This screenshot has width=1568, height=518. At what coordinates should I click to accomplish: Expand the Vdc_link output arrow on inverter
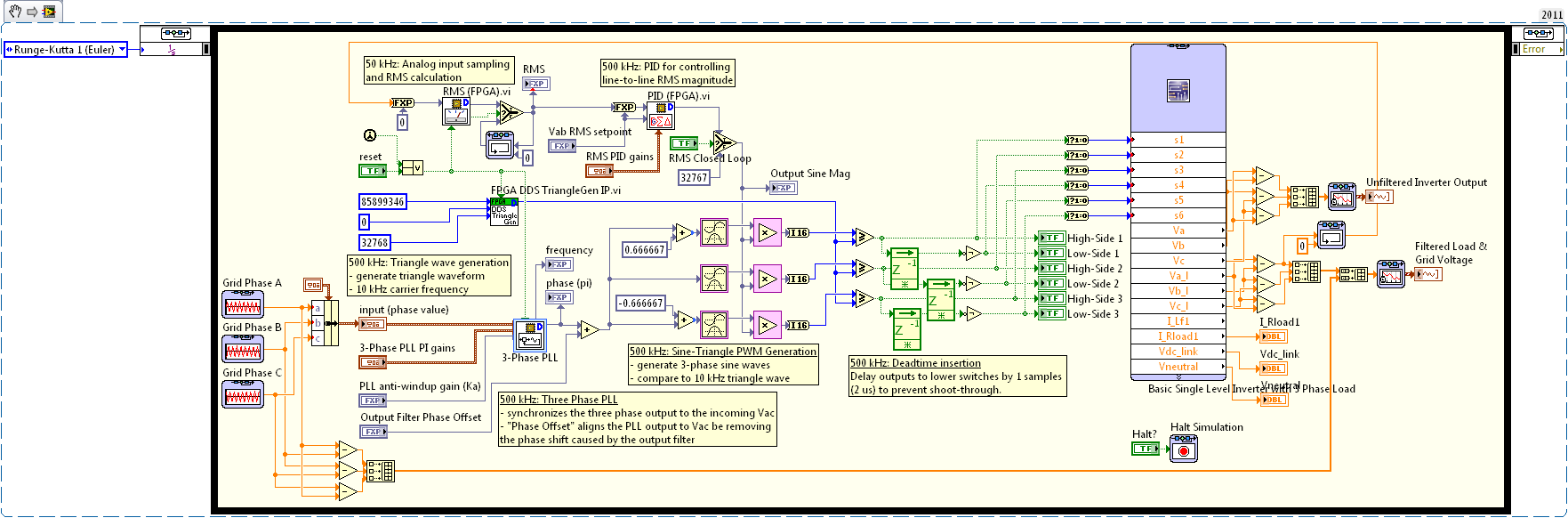1223,352
